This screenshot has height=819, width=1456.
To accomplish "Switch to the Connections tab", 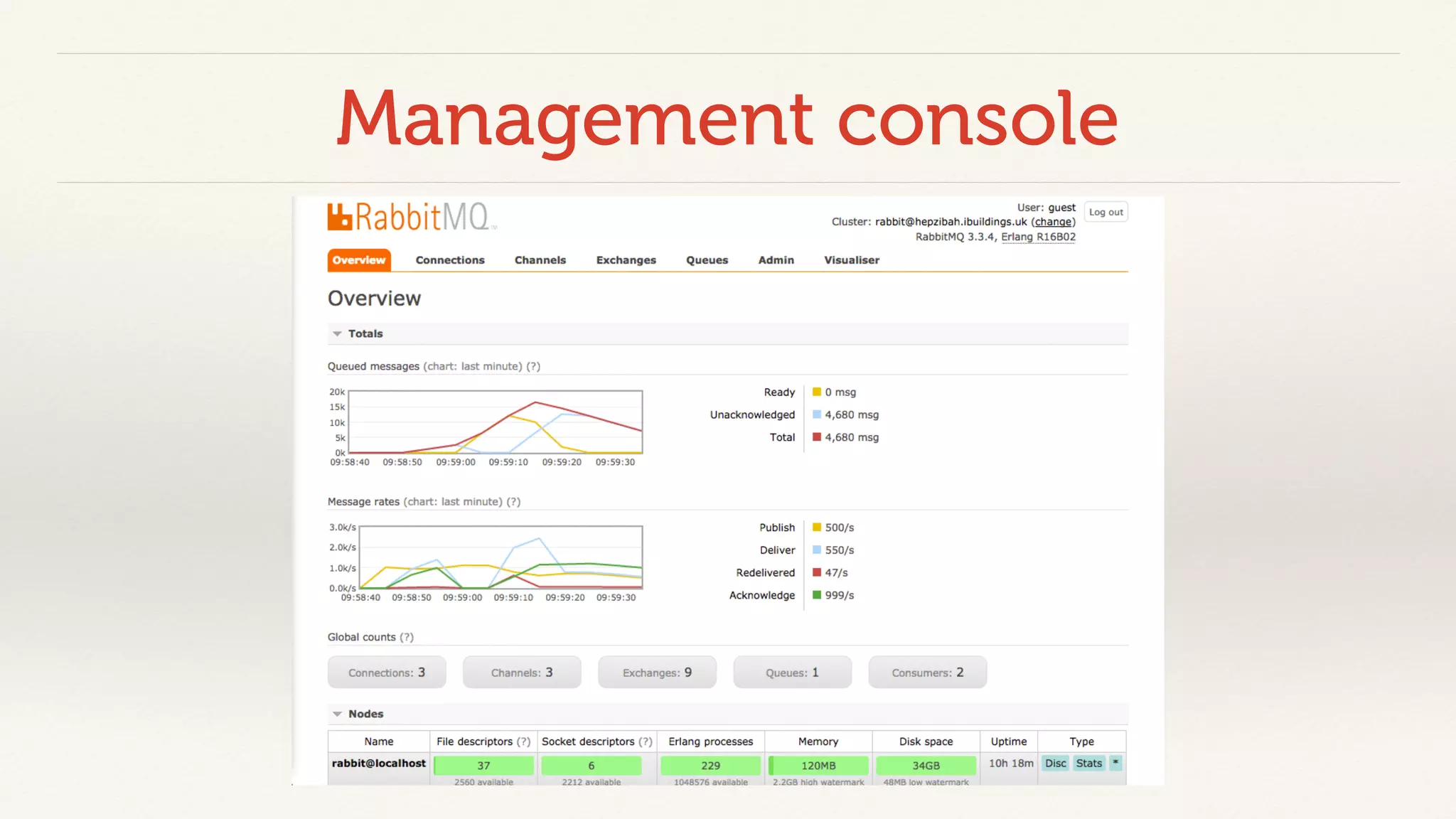I will click(450, 260).
